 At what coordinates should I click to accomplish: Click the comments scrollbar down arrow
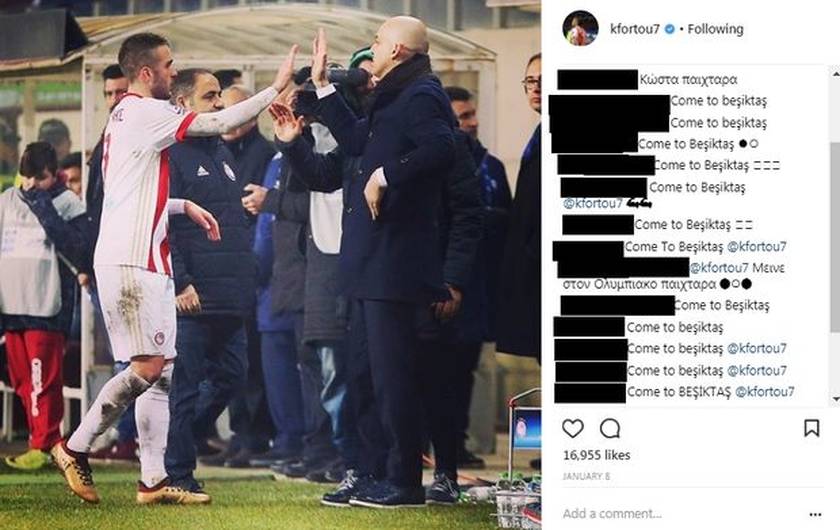point(835,399)
